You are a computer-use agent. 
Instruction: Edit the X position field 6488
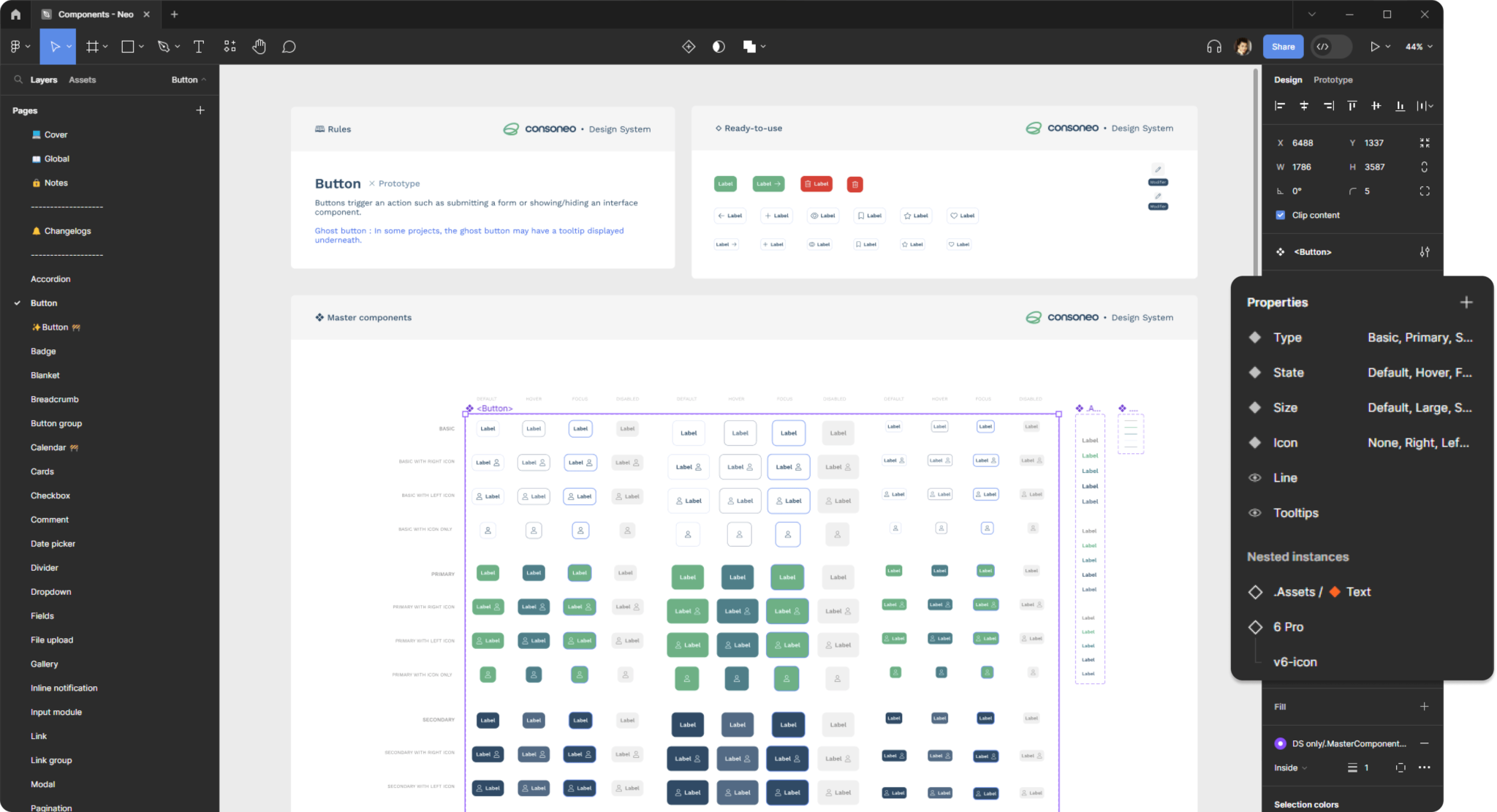pos(1302,143)
